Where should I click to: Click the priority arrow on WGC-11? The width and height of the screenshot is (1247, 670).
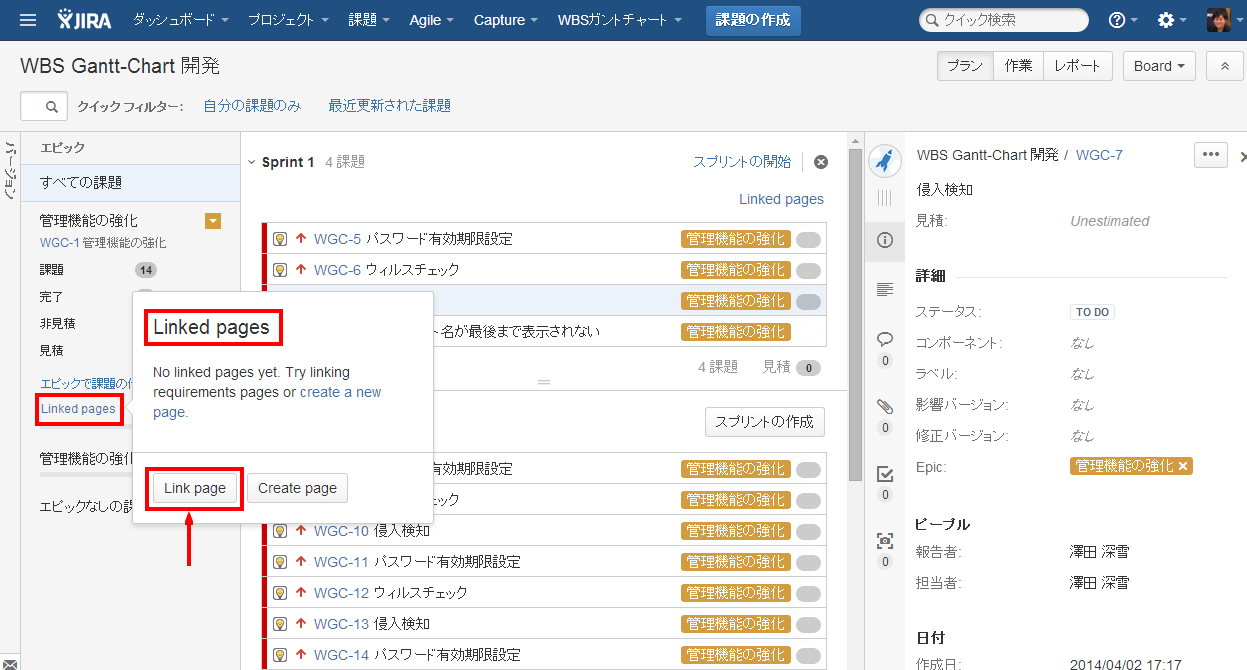click(300, 562)
